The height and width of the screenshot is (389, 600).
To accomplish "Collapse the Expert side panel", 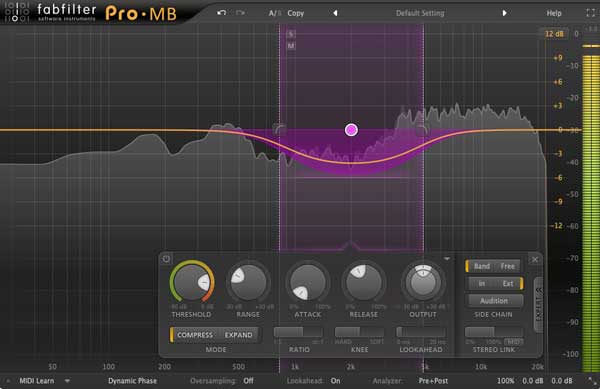I will tap(538, 305).
